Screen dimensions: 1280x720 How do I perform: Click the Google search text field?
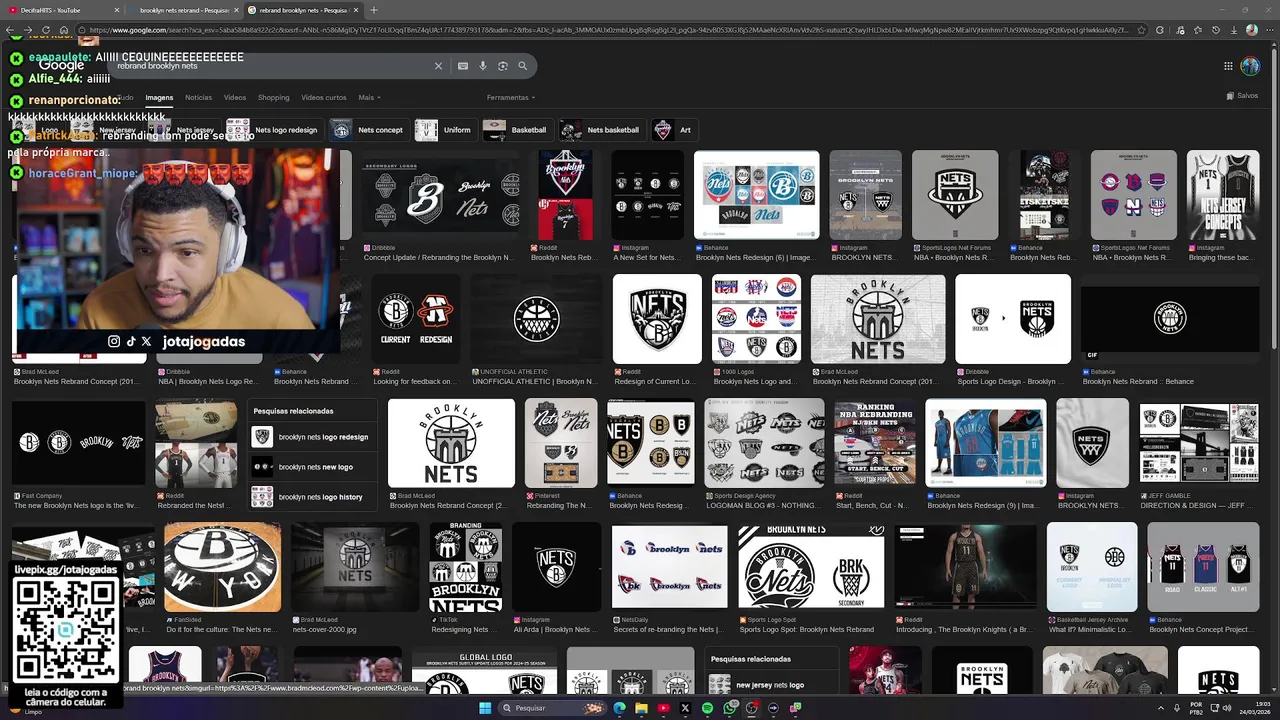point(270,66)
